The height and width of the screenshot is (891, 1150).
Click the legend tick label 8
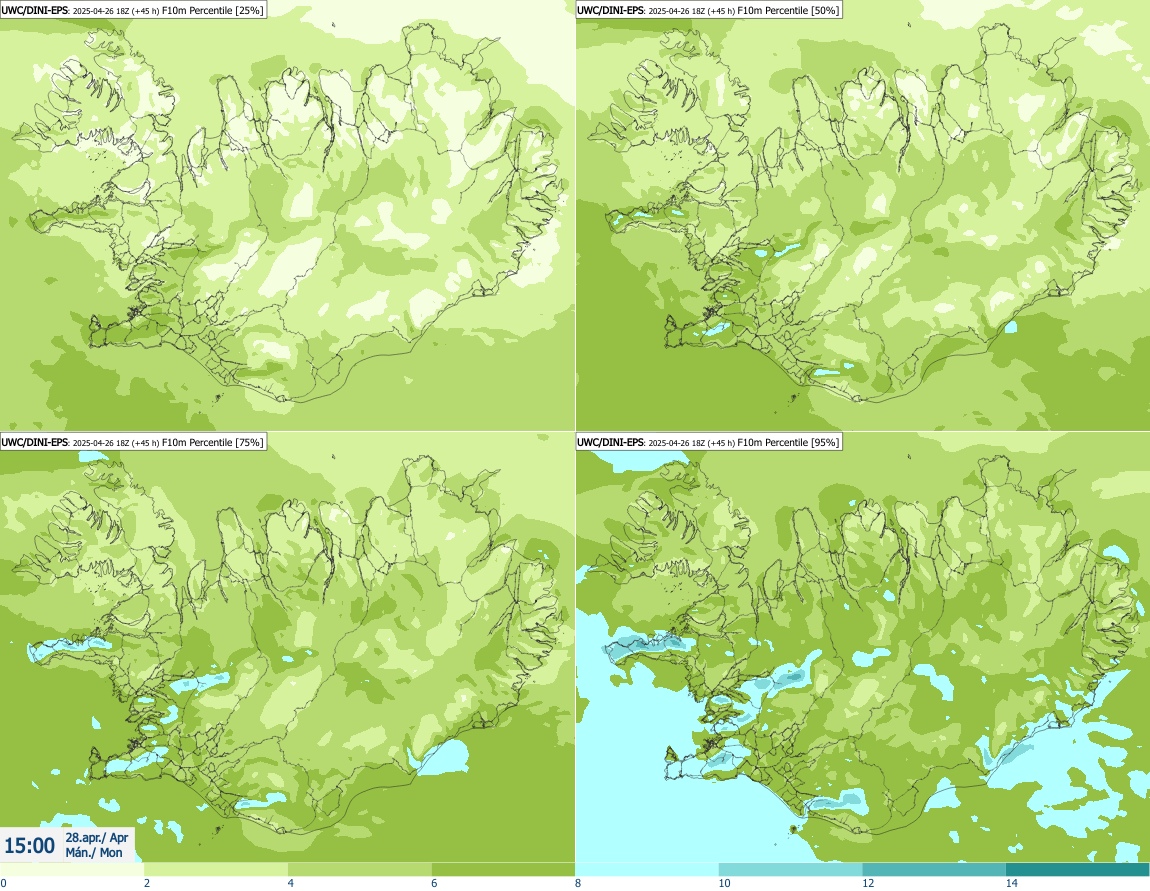578,883
